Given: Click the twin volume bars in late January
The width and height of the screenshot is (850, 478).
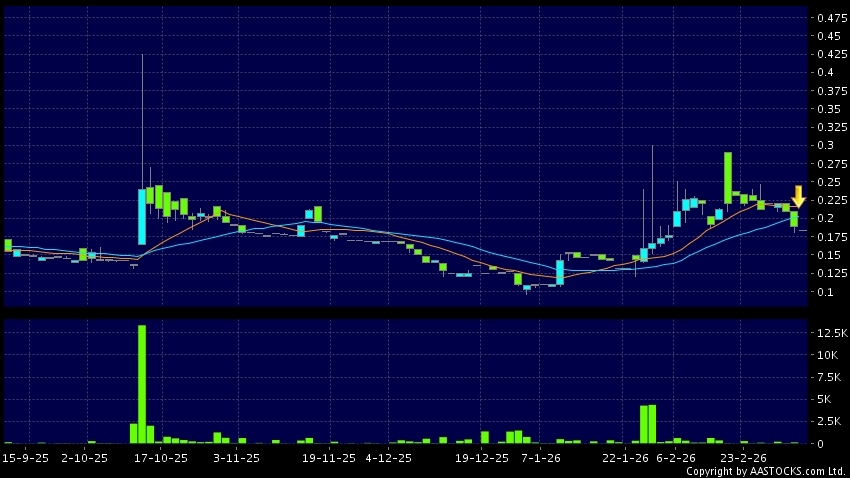Looking at the screenshot, I should pos(648,424).
